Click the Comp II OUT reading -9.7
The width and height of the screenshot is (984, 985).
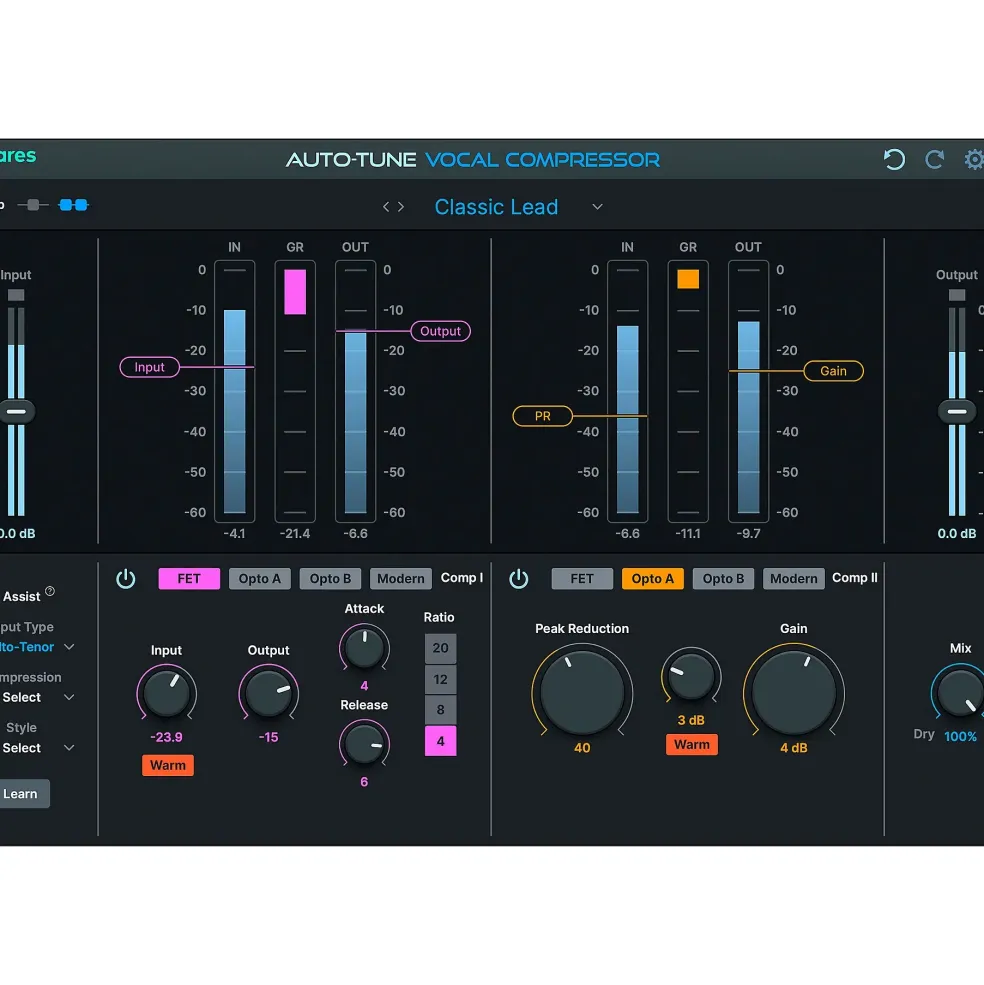pyautogui.click(x=748, y=533)
